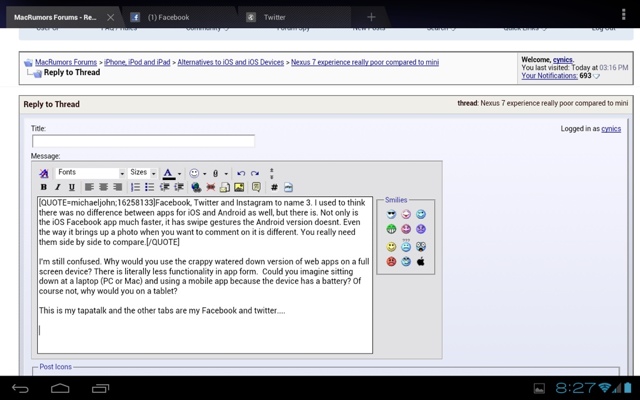Open Nexus 7 experience thread breadcrumb link
Screen dimensions: 640x400
coord(365,62)
